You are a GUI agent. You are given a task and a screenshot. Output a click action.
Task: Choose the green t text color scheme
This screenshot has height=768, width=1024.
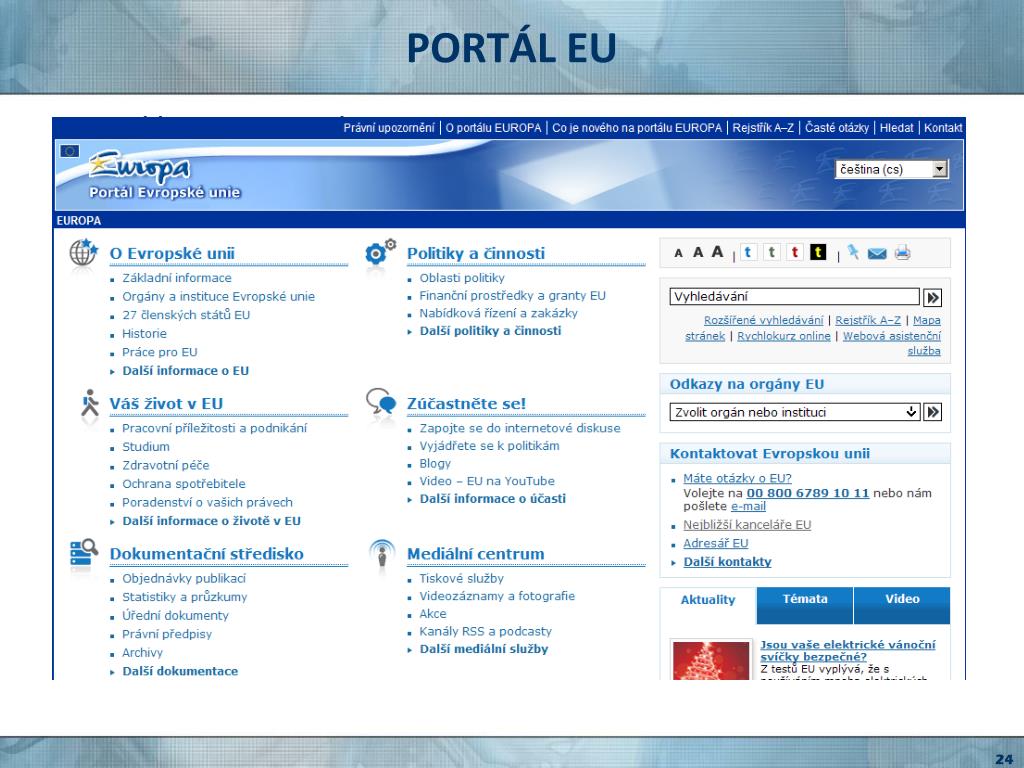[772, 252]
